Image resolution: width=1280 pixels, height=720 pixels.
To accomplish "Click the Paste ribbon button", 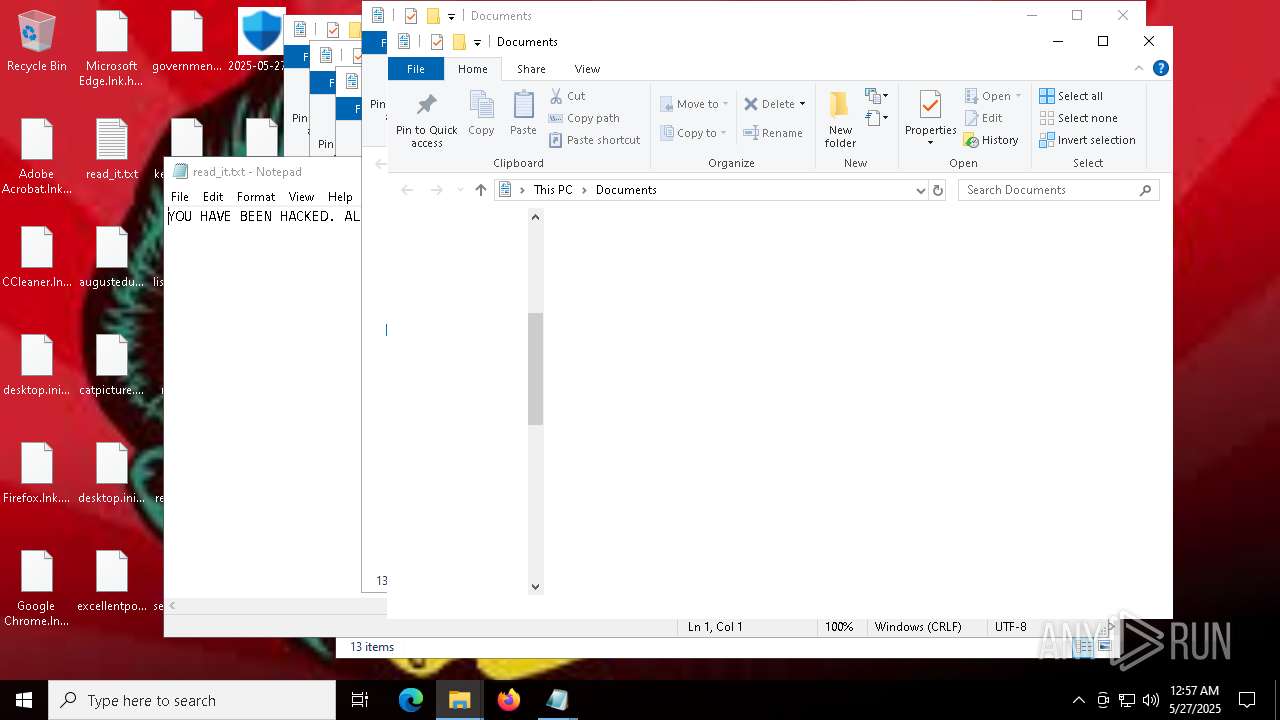I will pos(523,114).
